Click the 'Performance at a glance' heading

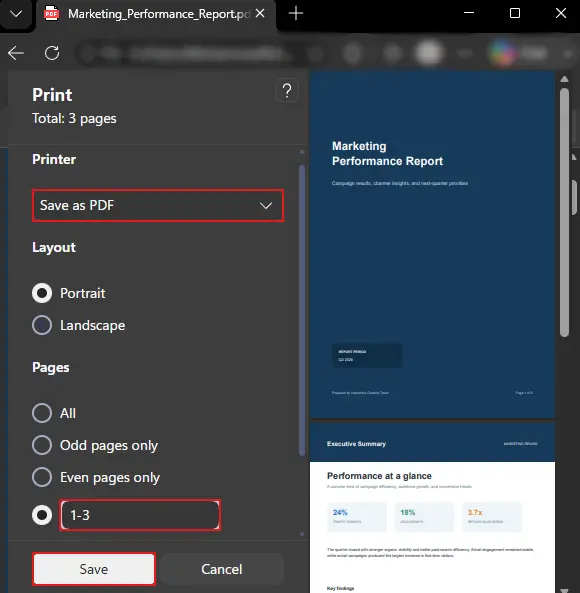[379, 476]
